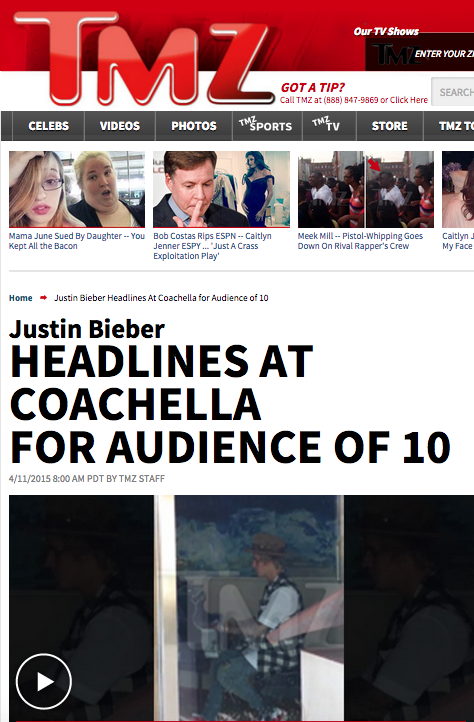Open the CELEBS menu

tap(48, 126)
